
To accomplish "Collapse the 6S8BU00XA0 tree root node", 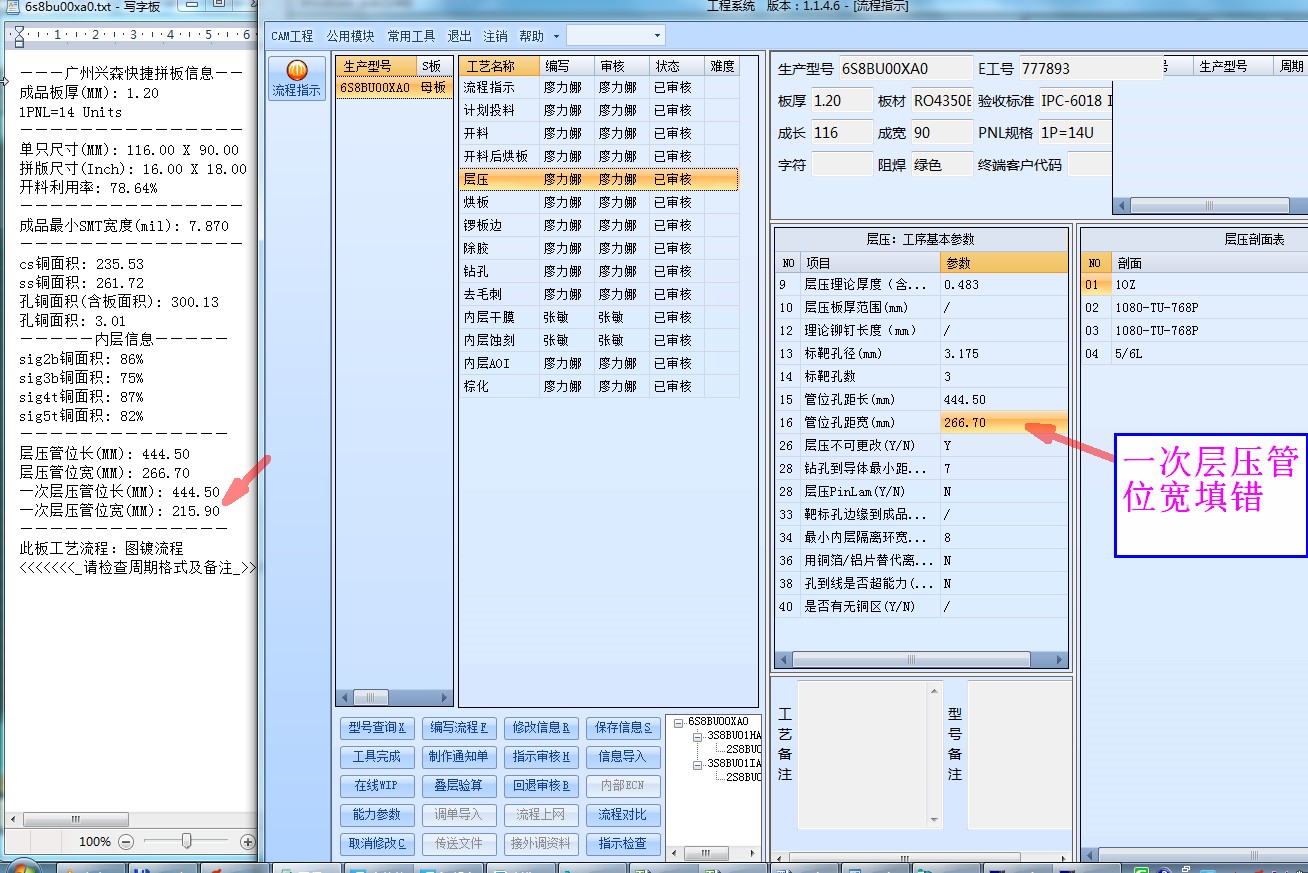I will [x=679, y=721].
